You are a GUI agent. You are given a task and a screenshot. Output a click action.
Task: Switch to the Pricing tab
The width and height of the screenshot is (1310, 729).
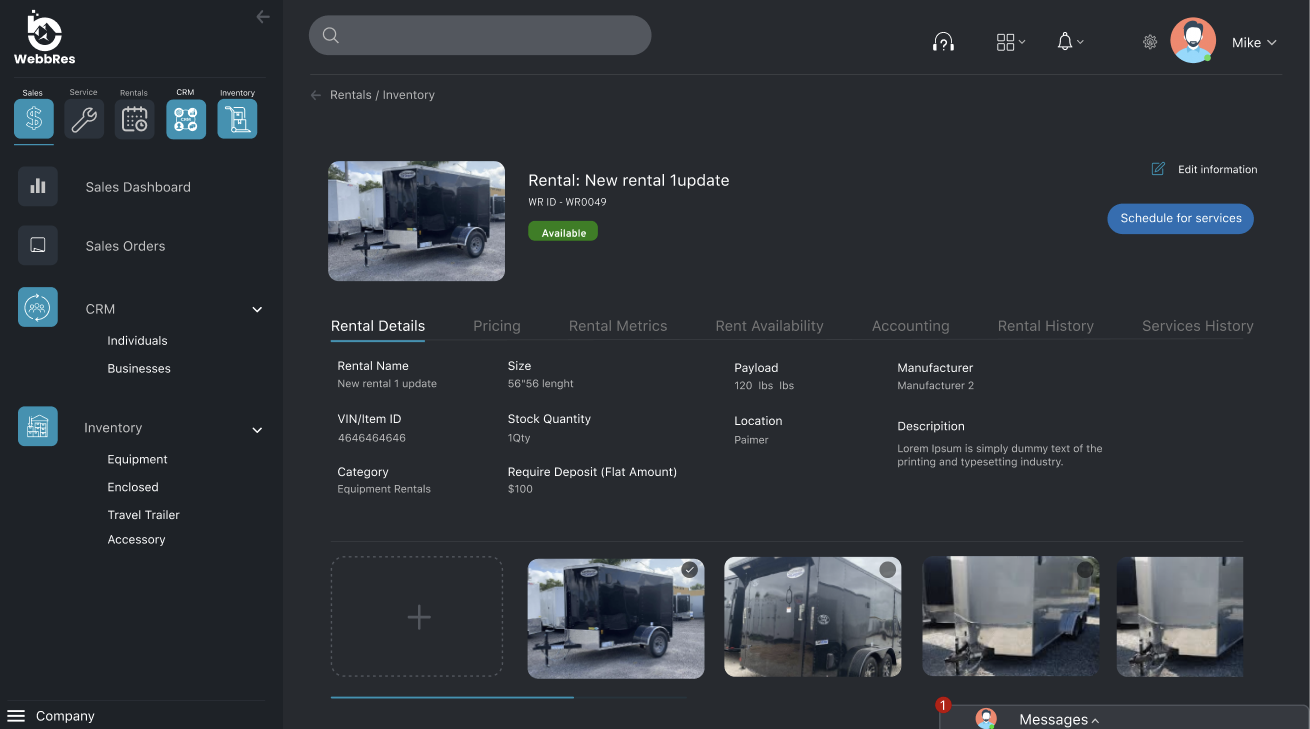point(496,325)
